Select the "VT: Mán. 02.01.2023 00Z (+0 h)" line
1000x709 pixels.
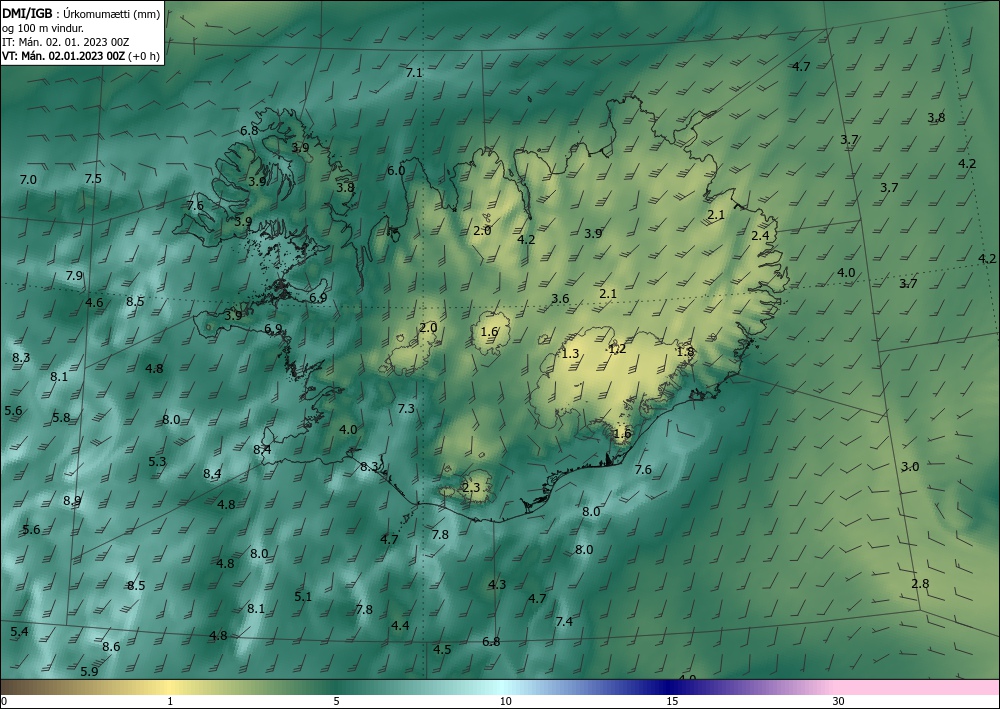pos(80,56)
